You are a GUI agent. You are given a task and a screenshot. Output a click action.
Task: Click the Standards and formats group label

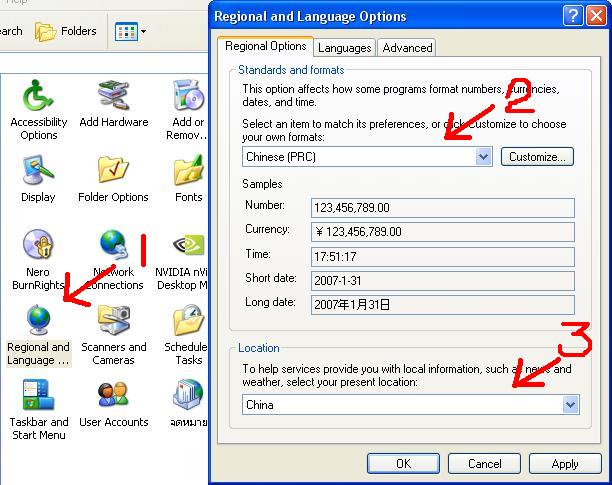(x=291, y=70)
